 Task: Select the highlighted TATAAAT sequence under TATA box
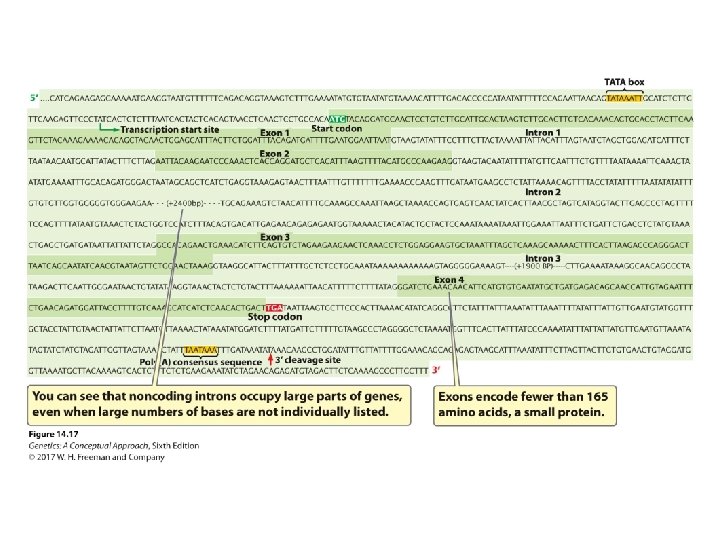[x=624, y=98]
